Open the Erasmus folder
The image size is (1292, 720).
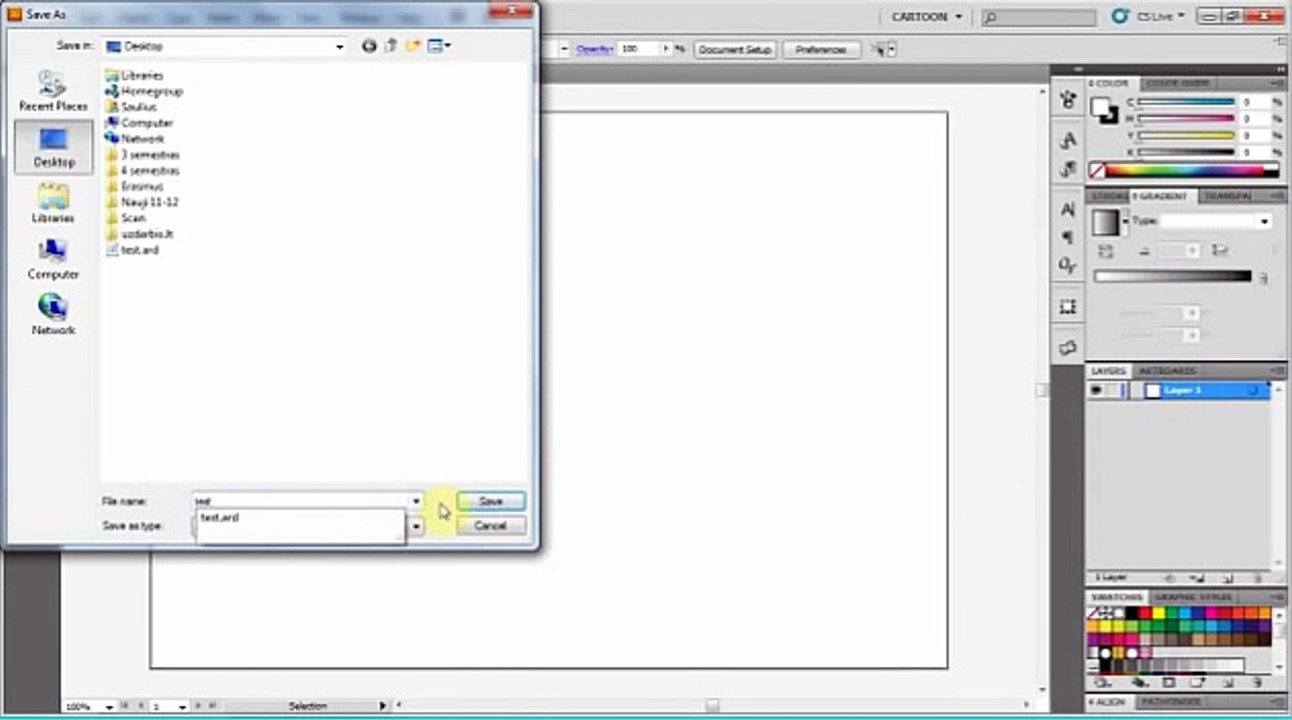pos(133,186)
